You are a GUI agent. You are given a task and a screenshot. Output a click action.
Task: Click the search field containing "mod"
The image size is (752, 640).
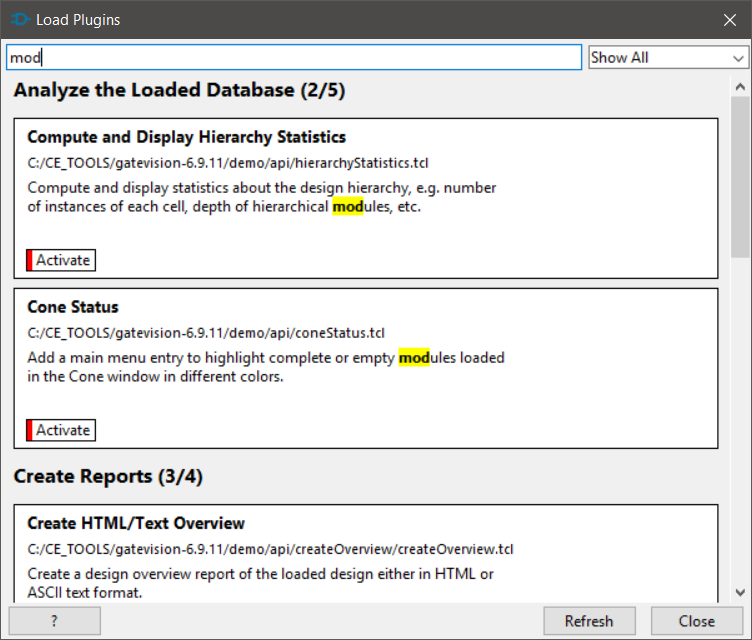[x=294, y=58]
